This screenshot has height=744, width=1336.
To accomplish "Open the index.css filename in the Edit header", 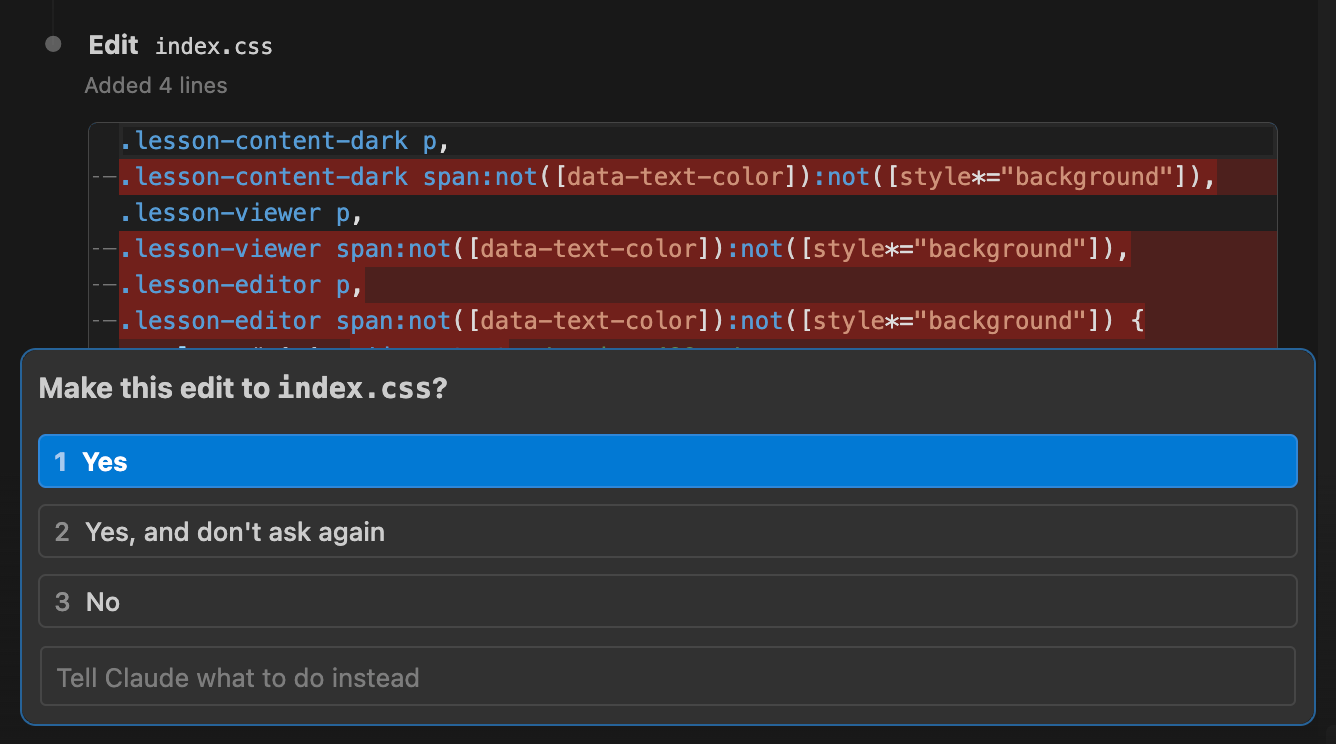I will tap(213, 46).
